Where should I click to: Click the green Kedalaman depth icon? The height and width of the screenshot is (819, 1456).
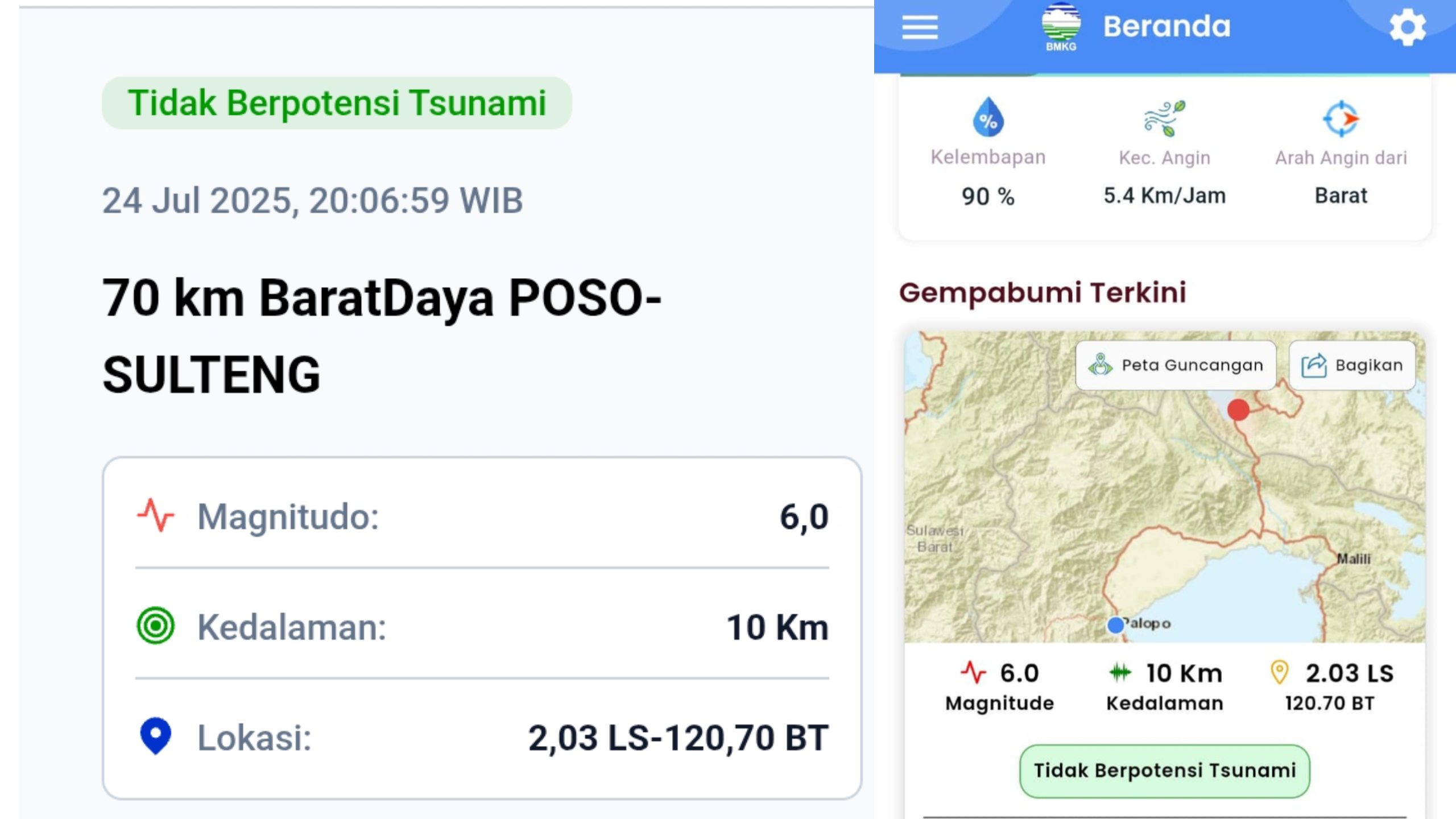coord(155,626)
